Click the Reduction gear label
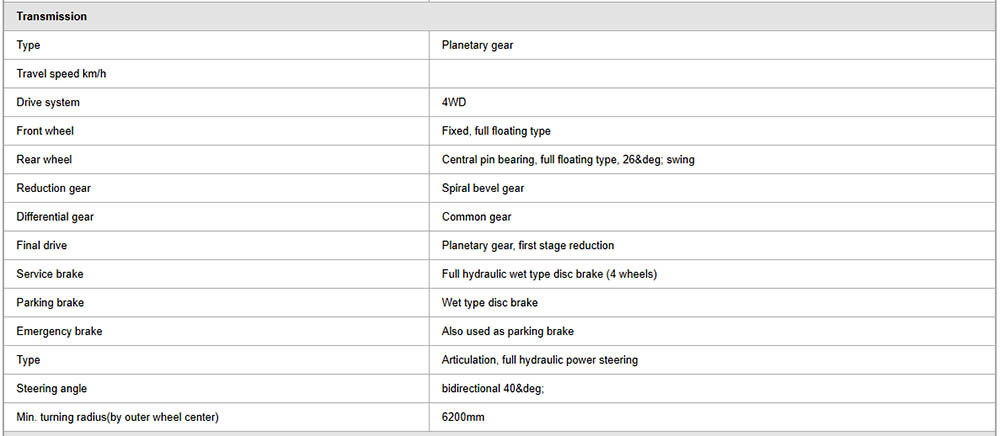The width and height of the screenshot is (1000, 436). coord(53,188)
